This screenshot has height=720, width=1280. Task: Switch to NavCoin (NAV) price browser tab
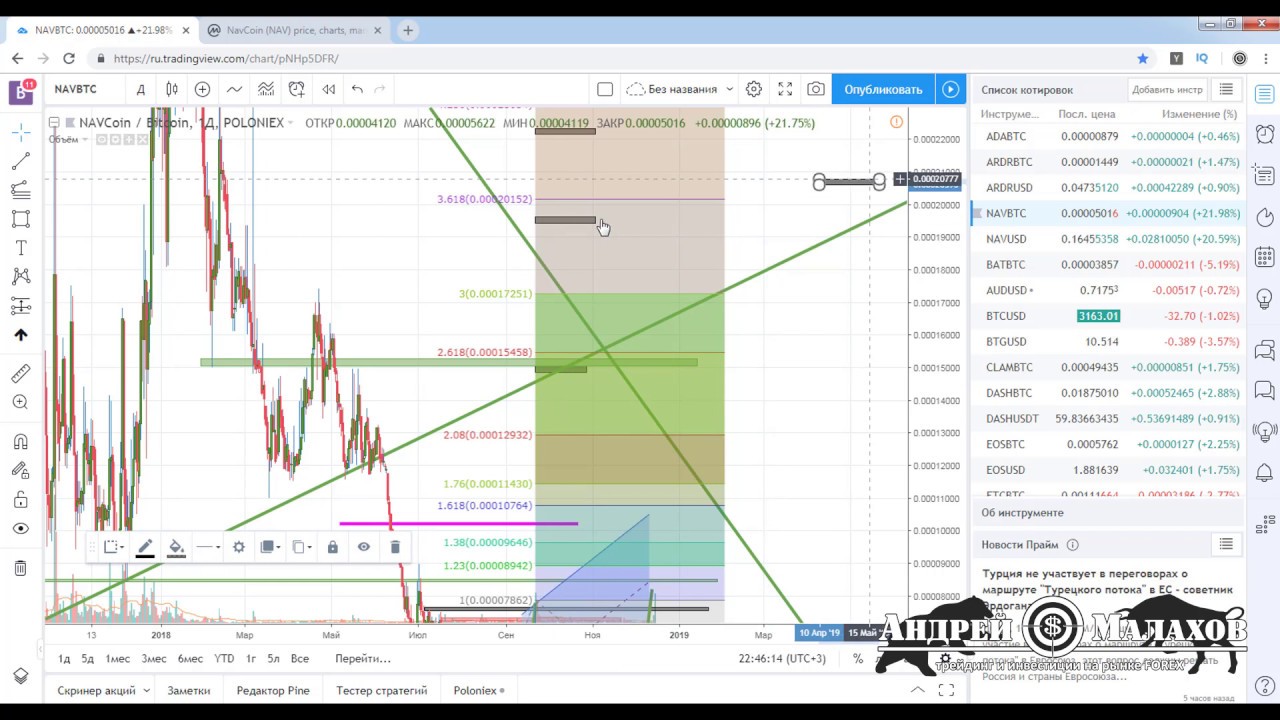click(x=294, y=31)
